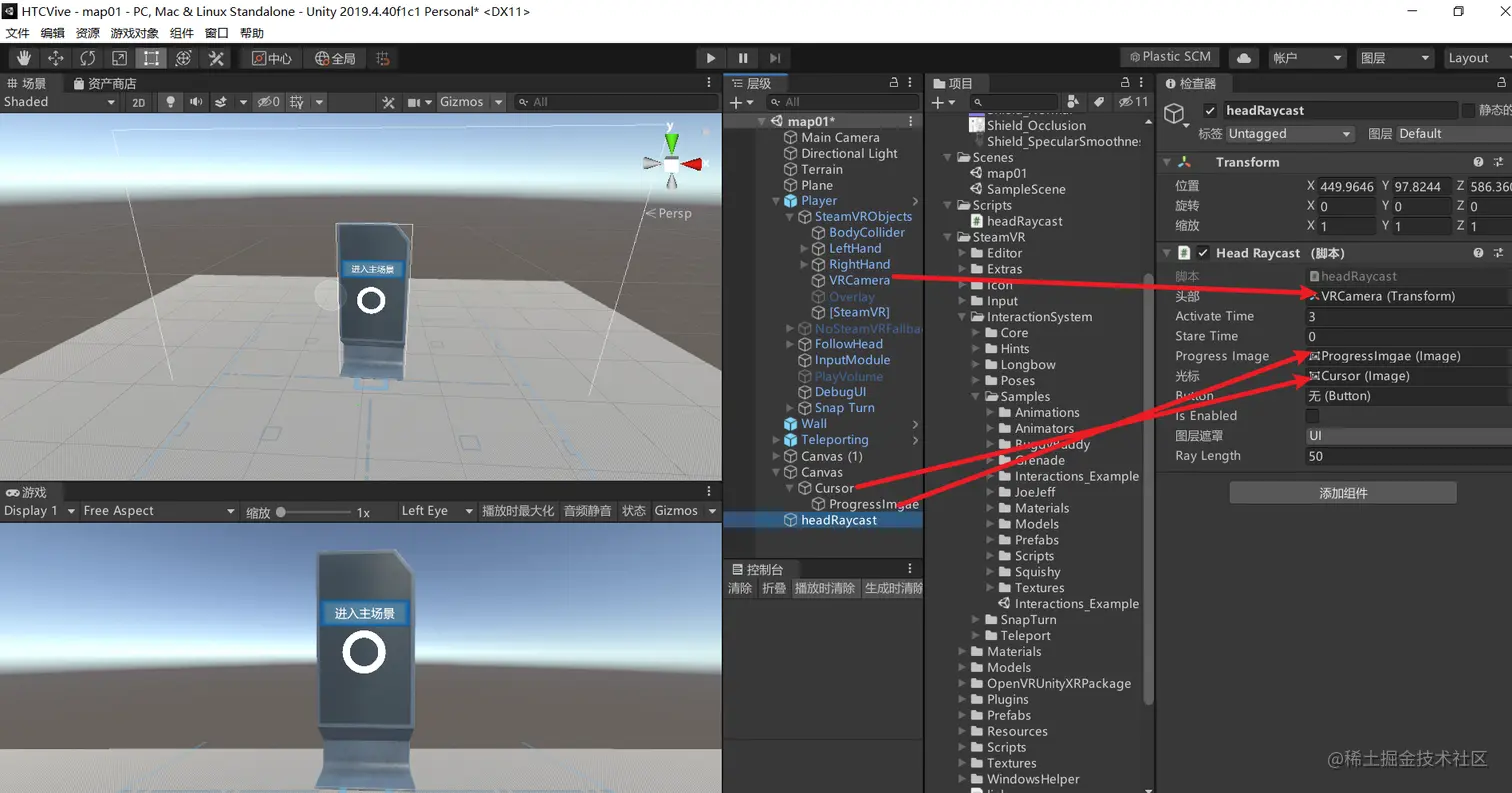Open the Shaded draw mode dropdown

point(59,102)
